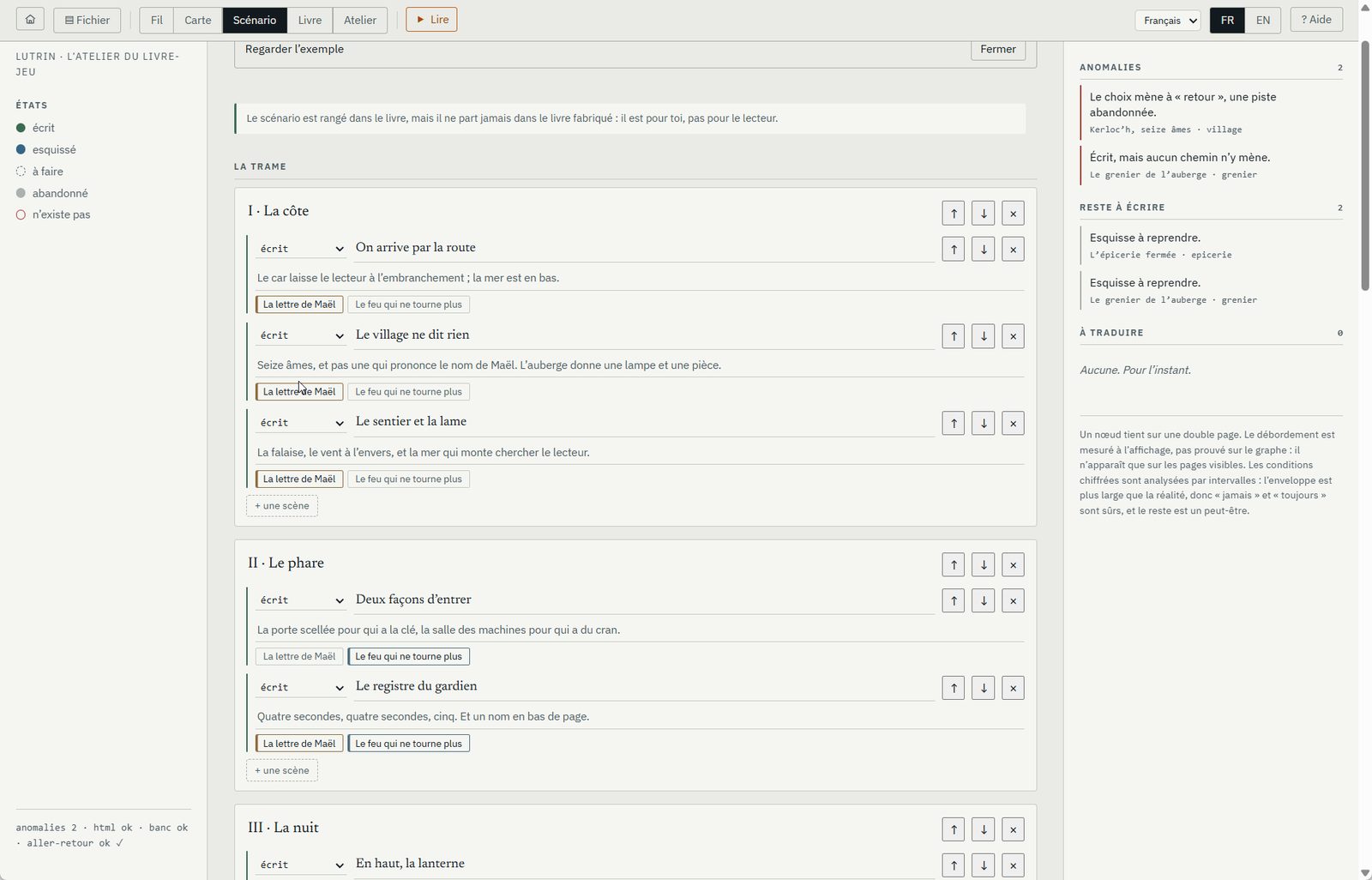
Task: Move scene "Le village ne dit rien" up
Action: click(x=954, y=336)
